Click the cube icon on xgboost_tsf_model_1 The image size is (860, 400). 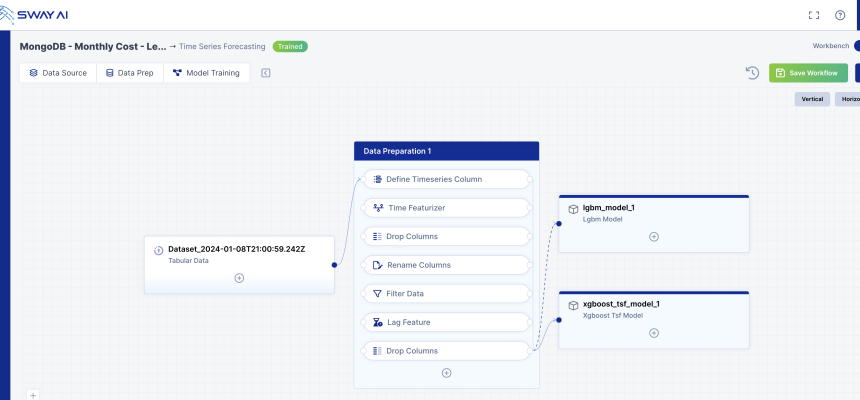tap(573, 305)
